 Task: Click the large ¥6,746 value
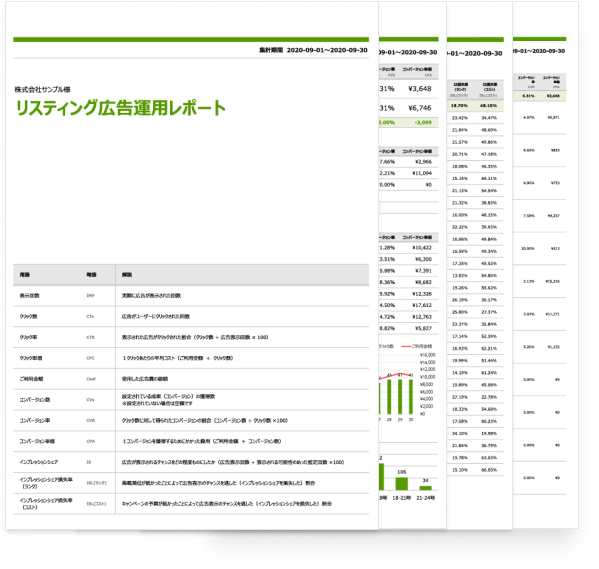point(420,108)
